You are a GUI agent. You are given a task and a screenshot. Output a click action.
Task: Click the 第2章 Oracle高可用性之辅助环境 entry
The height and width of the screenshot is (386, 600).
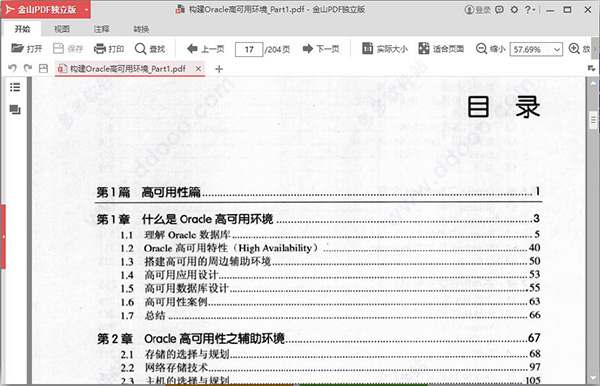coord(318,339)
